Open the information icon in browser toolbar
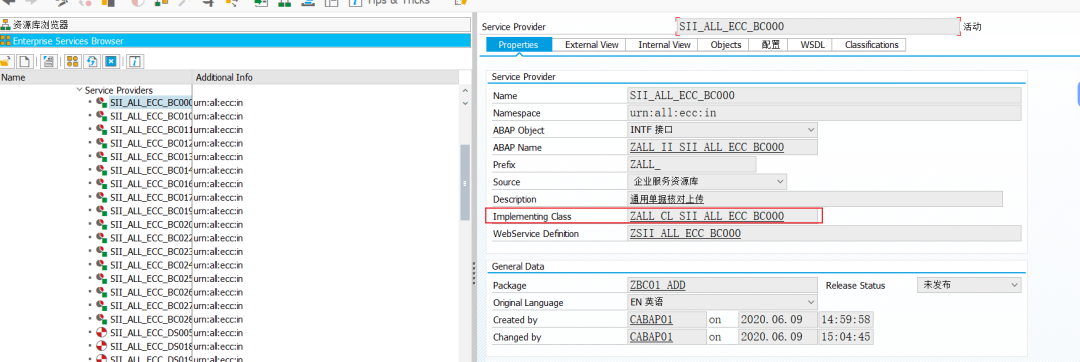This screenshot has height=362, width=1080. click(135, 61)
